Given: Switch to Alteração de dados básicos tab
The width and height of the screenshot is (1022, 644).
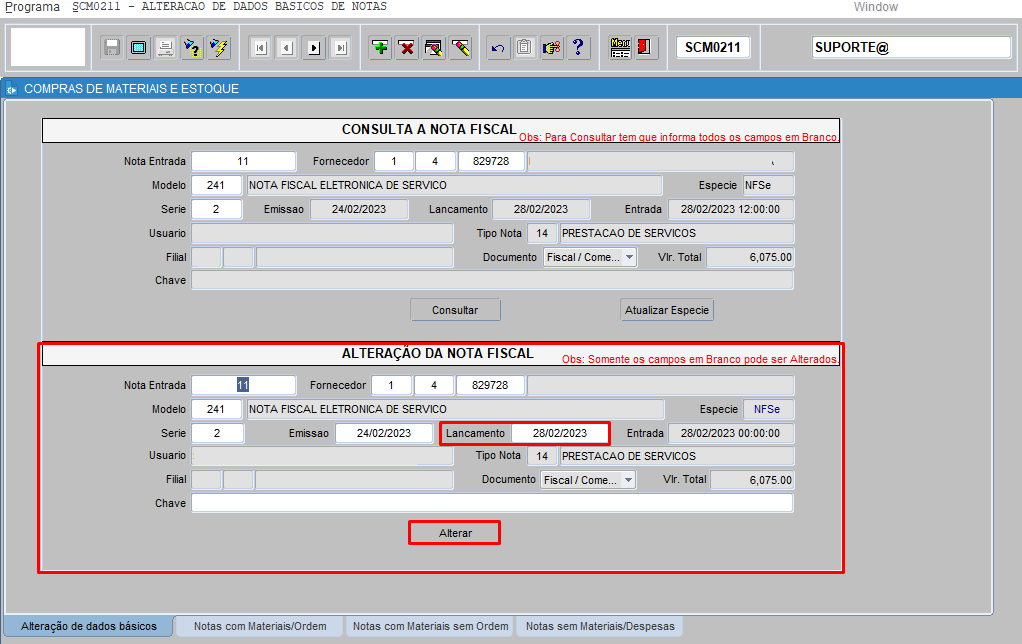Looking at the screenshot, I should (89, 626).
